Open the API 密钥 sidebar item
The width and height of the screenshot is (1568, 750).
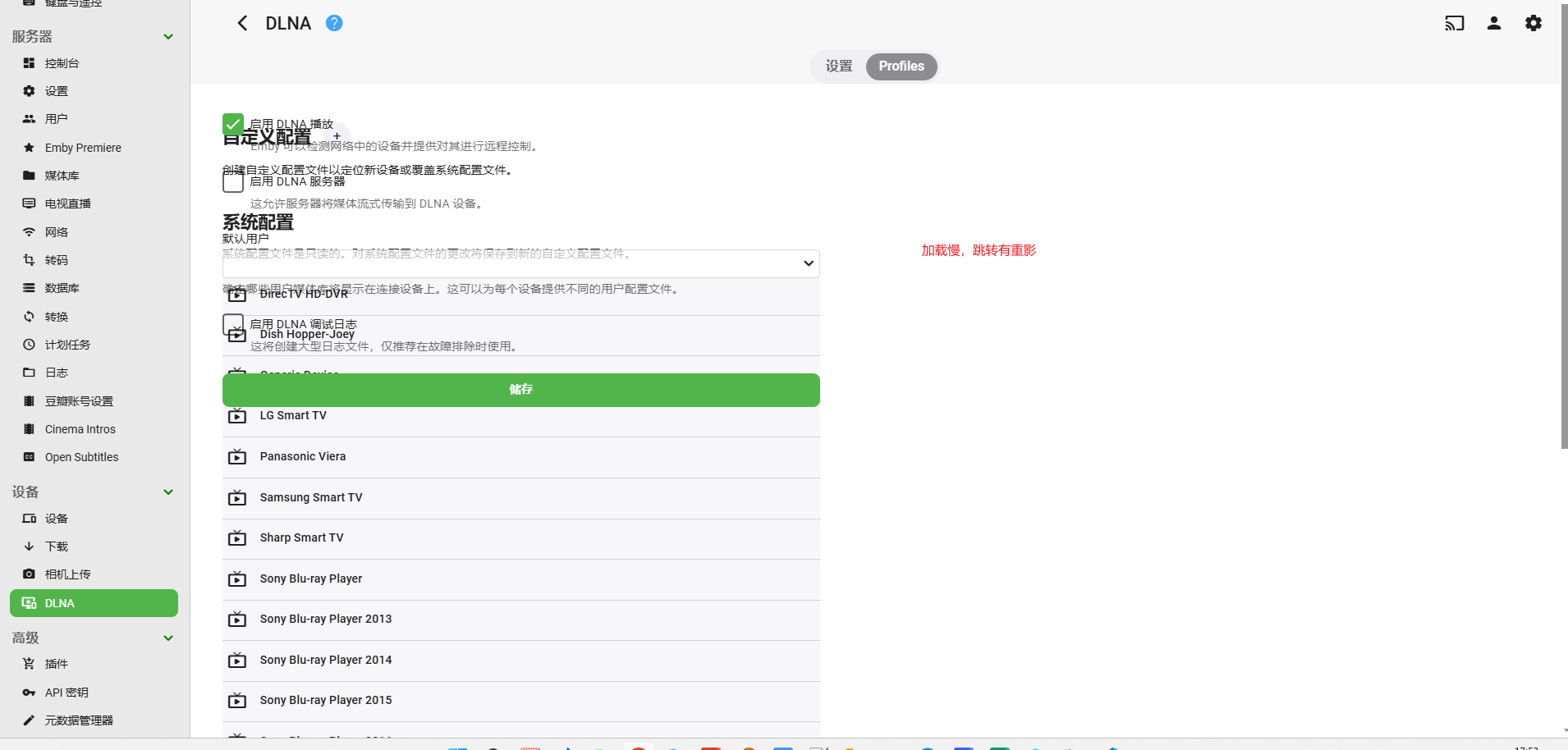(x=66, y=693)
